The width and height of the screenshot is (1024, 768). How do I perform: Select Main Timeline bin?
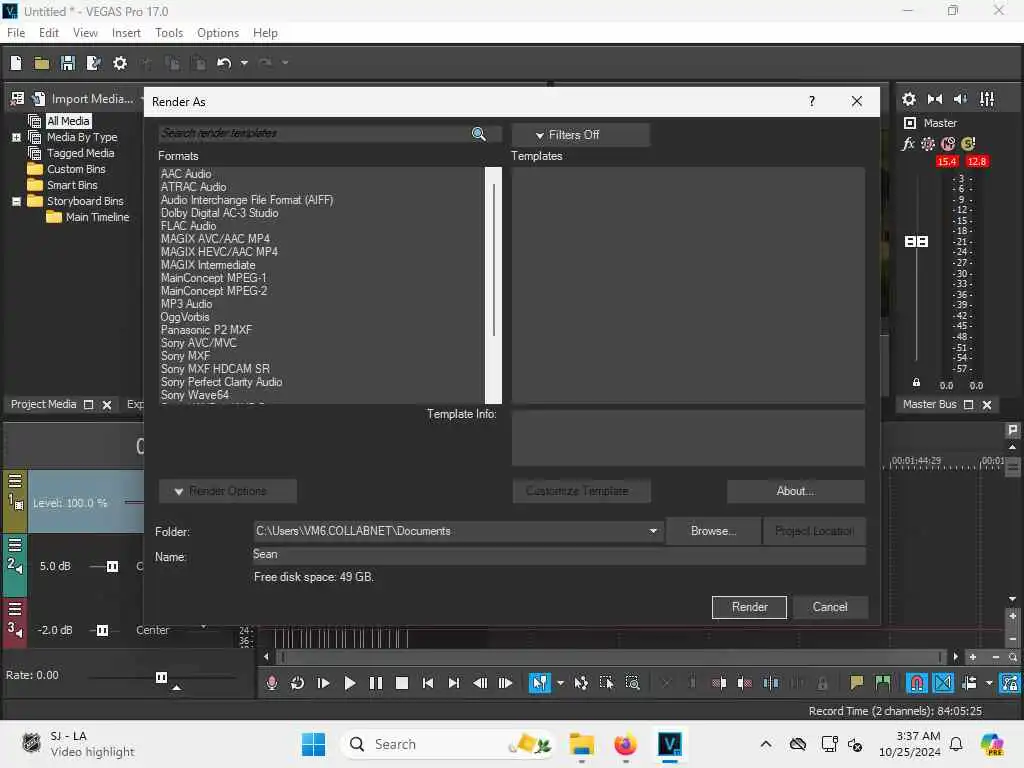[97, 217]
